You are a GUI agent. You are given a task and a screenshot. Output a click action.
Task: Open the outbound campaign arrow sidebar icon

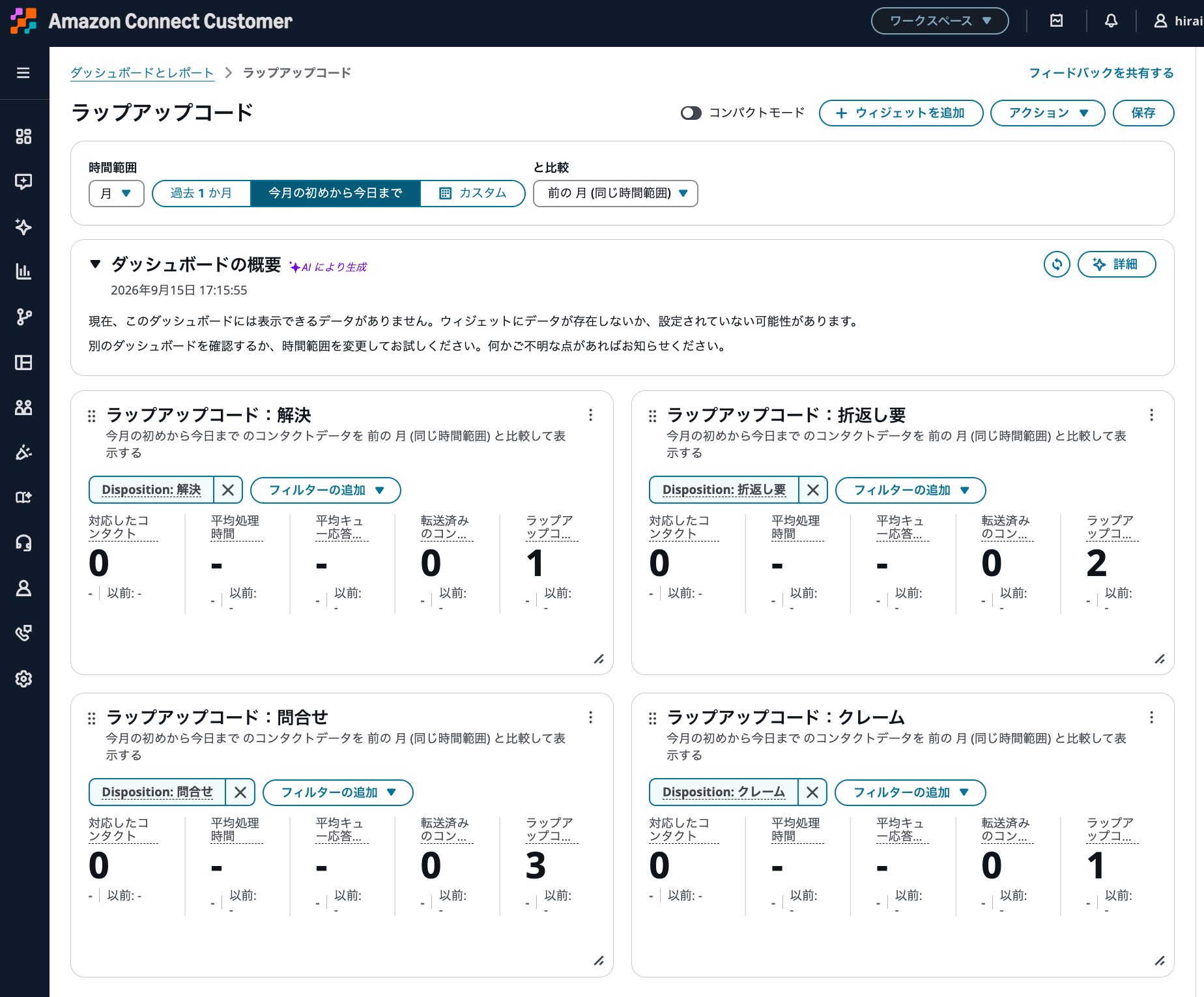click(23, 498)
